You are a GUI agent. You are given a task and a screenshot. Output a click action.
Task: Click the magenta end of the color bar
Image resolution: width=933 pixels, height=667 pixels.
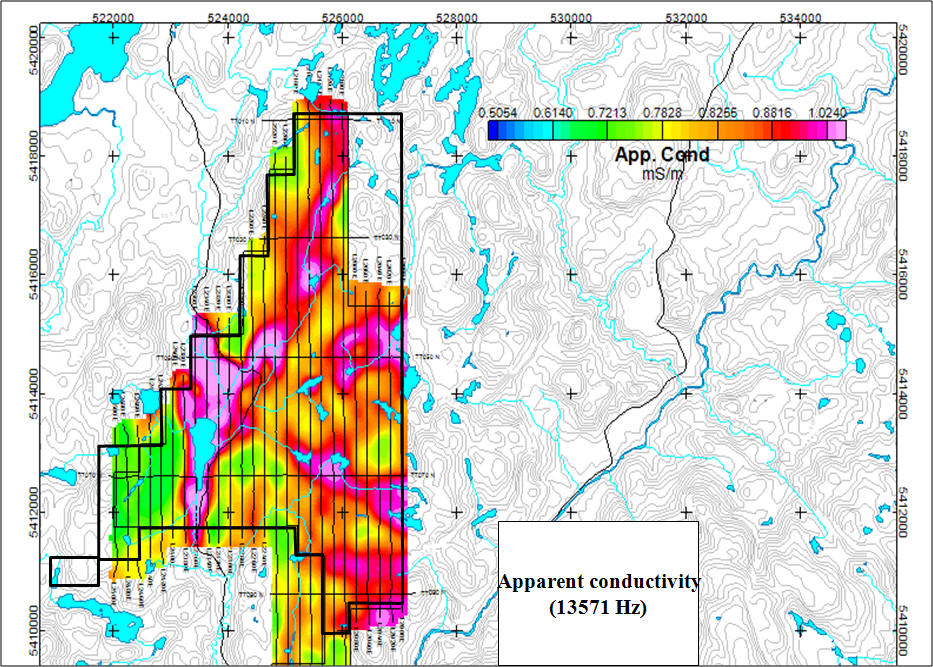(838, 130)
